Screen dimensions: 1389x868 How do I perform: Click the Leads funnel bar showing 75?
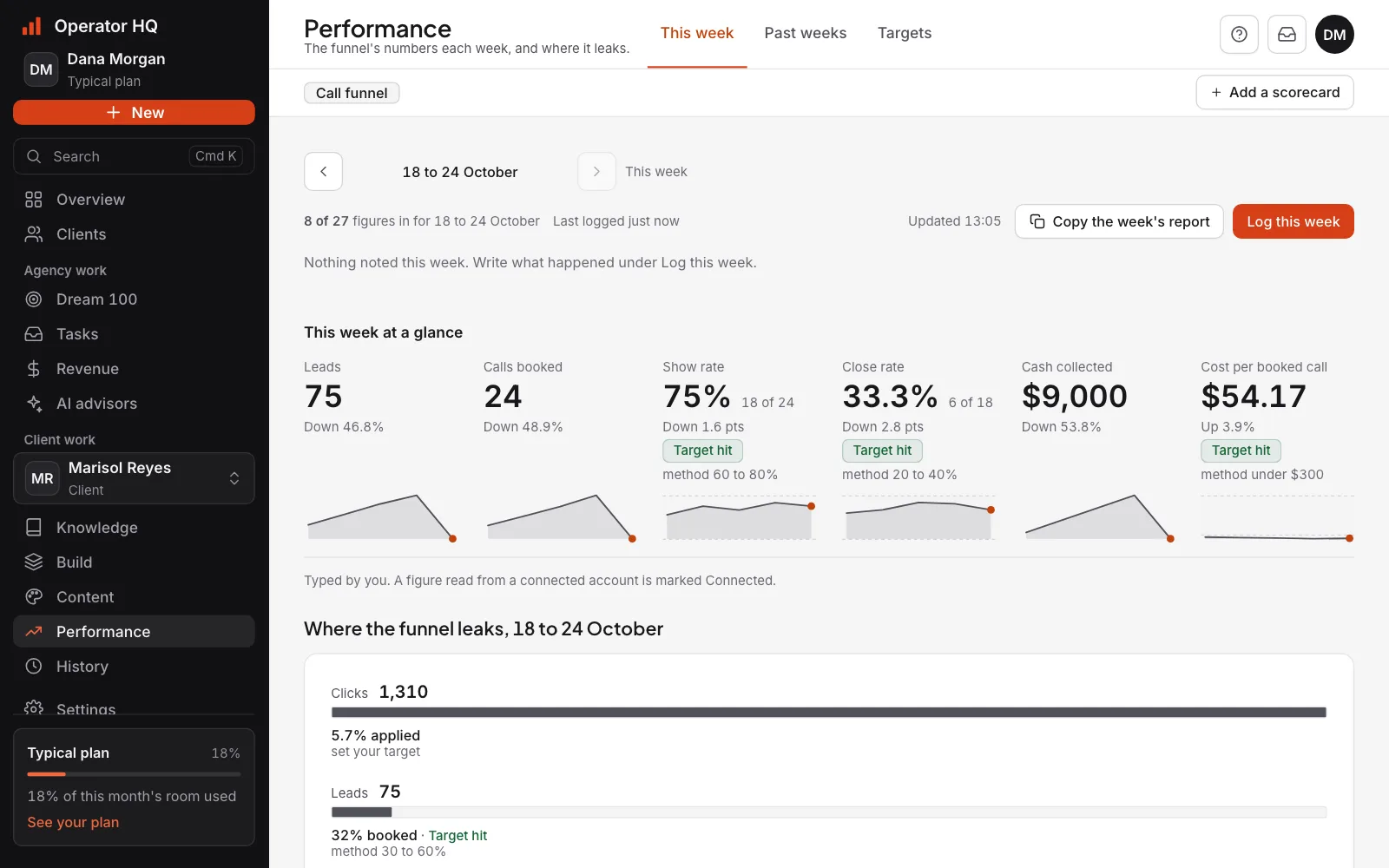point(828,812)
